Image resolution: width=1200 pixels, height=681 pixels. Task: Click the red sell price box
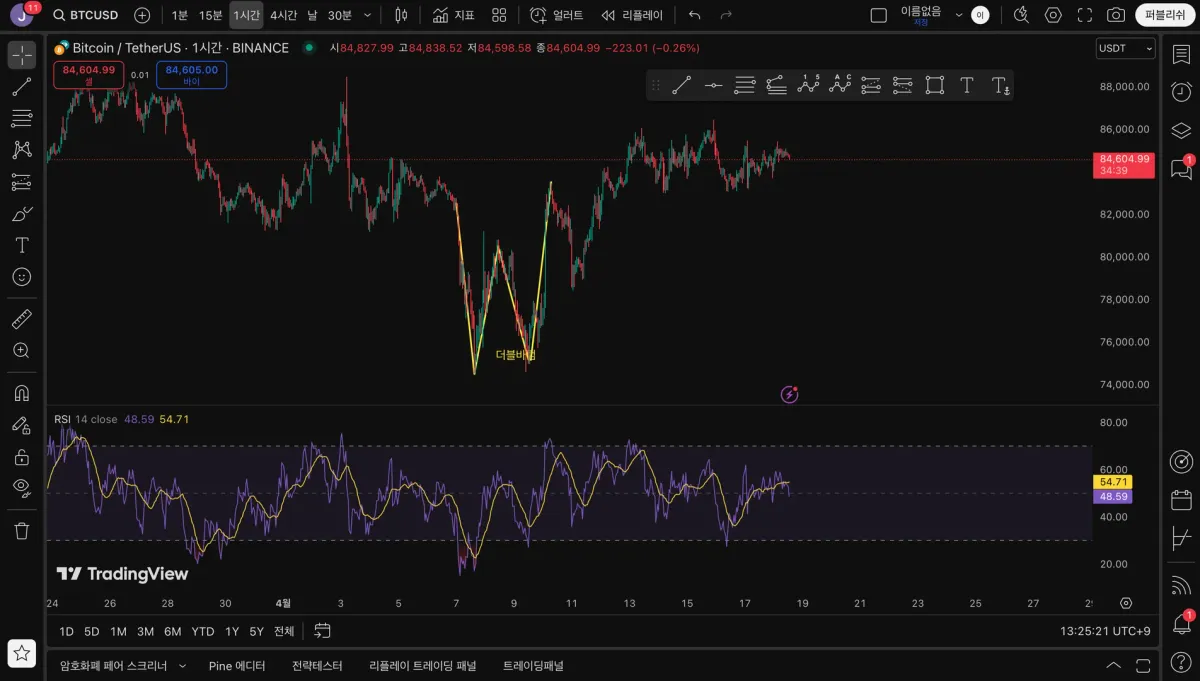tap(89, 75)
